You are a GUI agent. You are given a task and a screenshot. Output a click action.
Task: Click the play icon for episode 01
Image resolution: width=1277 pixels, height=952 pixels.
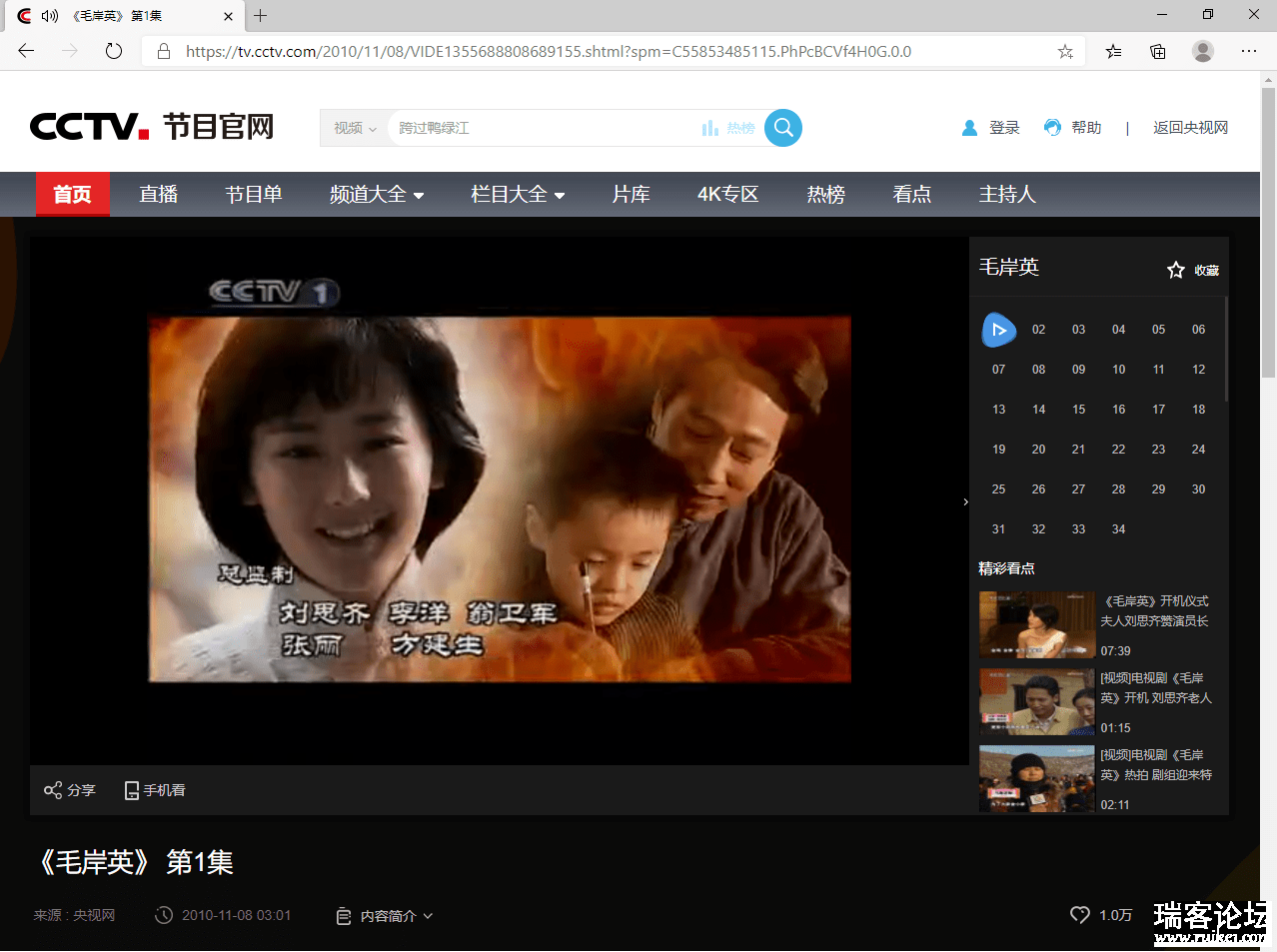pyautogui.click(x=999, y=330)
